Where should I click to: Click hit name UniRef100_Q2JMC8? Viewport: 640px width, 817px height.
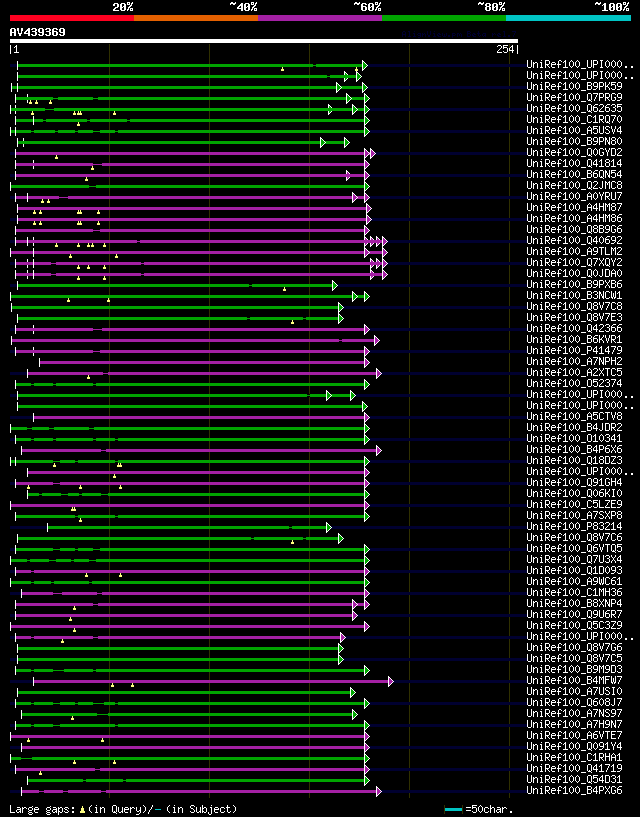[574, 185]
